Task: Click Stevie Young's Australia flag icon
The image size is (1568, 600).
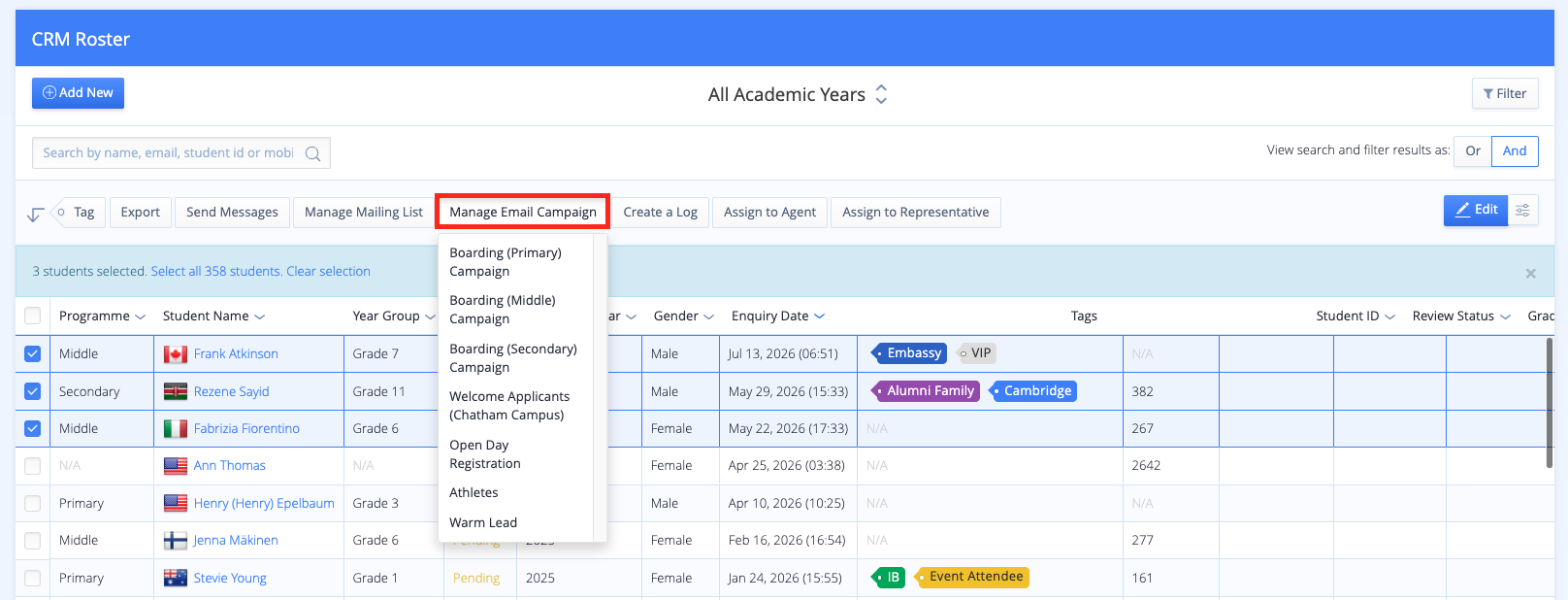Action: pos(176,579)
